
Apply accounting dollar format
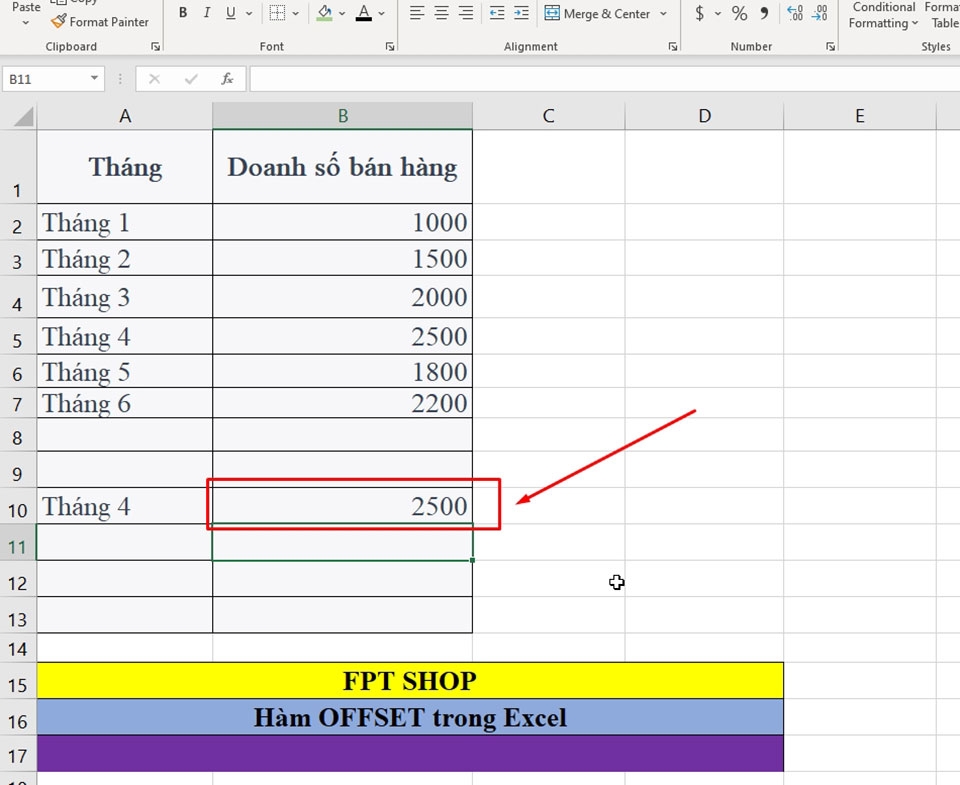coord(699,13)
